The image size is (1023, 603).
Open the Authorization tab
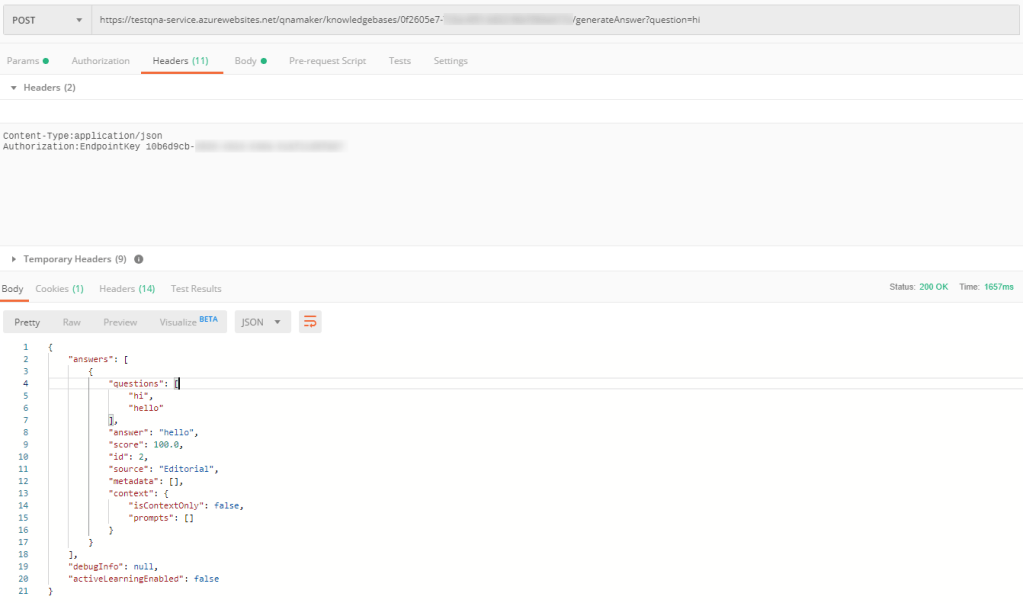pyautogui.click(x=100, y=61)
